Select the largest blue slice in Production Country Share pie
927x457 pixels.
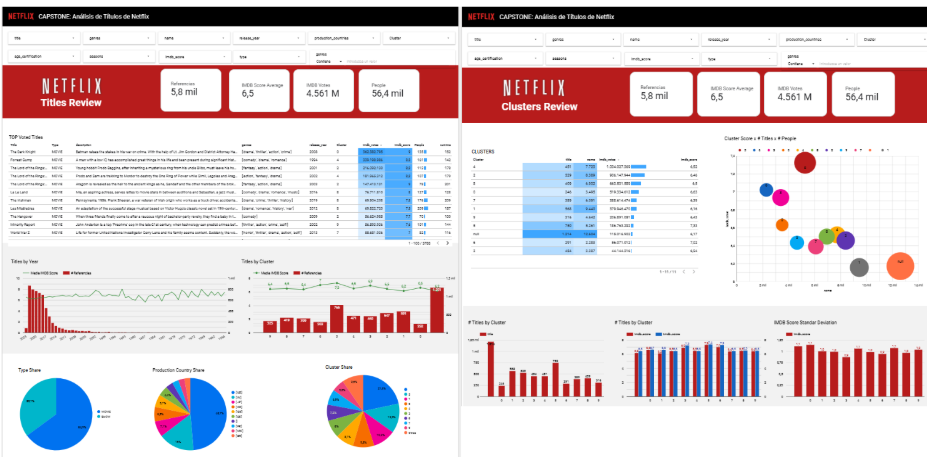pyautogui.click(x=210, y=414)
